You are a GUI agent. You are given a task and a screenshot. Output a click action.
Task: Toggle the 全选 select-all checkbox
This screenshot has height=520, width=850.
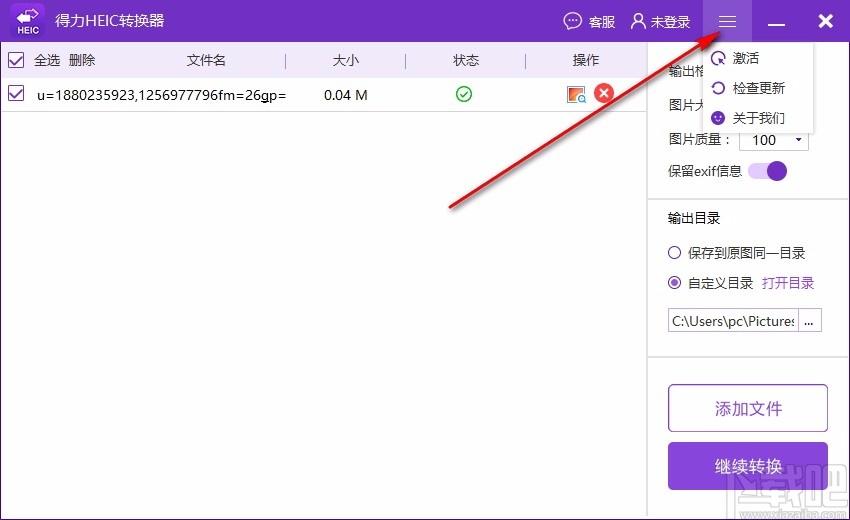coord(16,60)
